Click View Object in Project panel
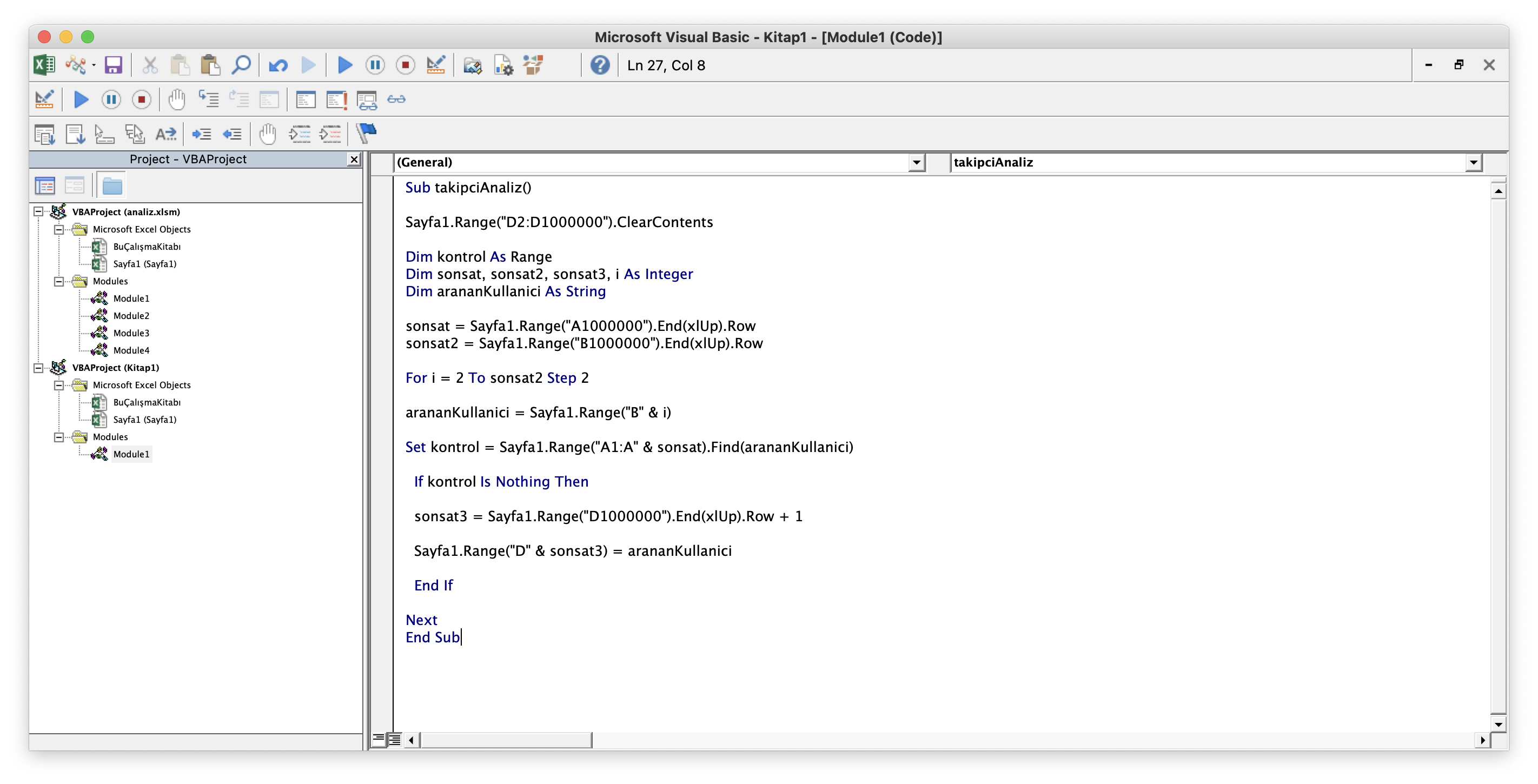 pos(75,185)
